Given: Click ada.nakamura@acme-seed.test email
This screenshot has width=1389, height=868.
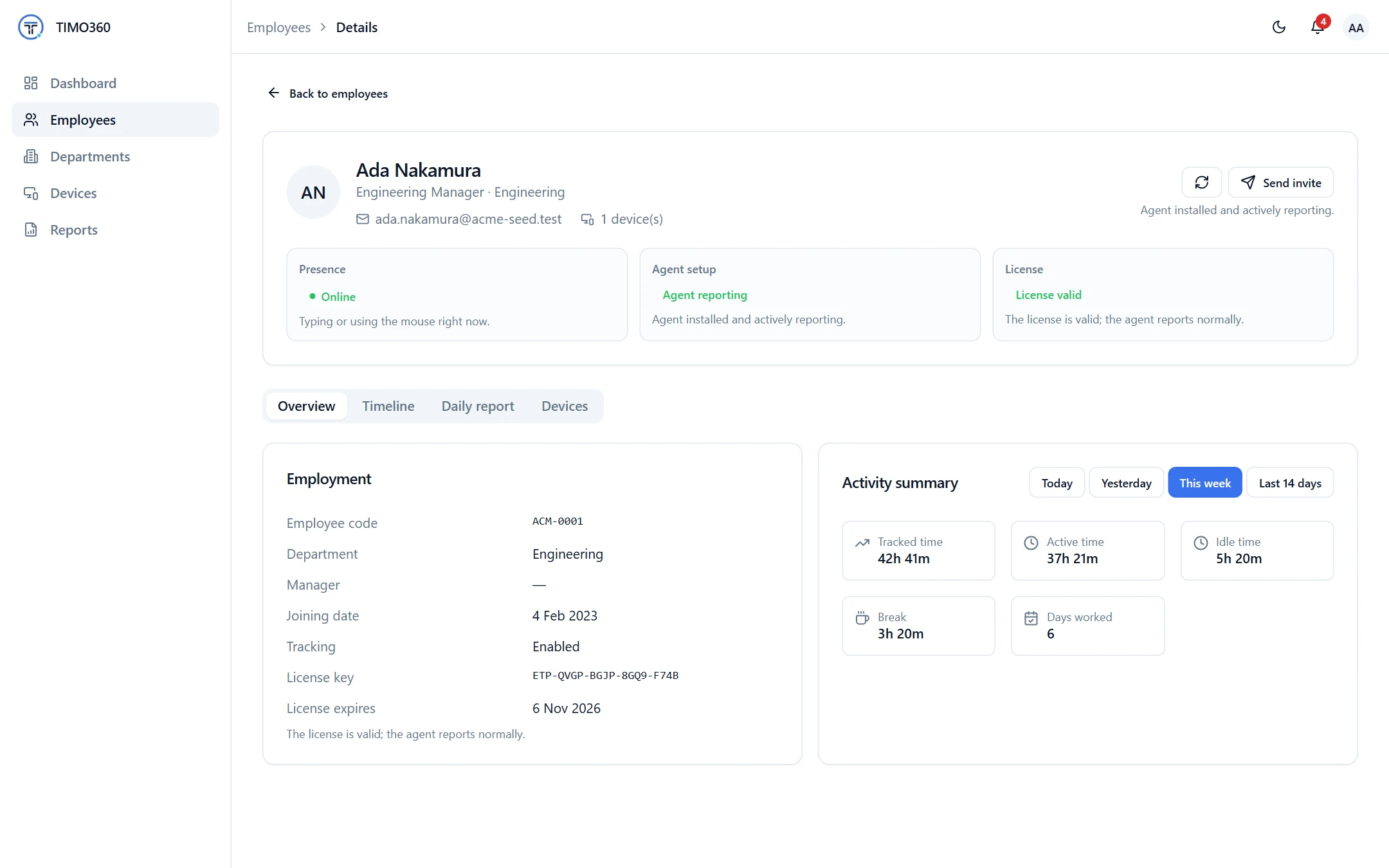Looking at the screenshot, I should click(x=468, y=219).
